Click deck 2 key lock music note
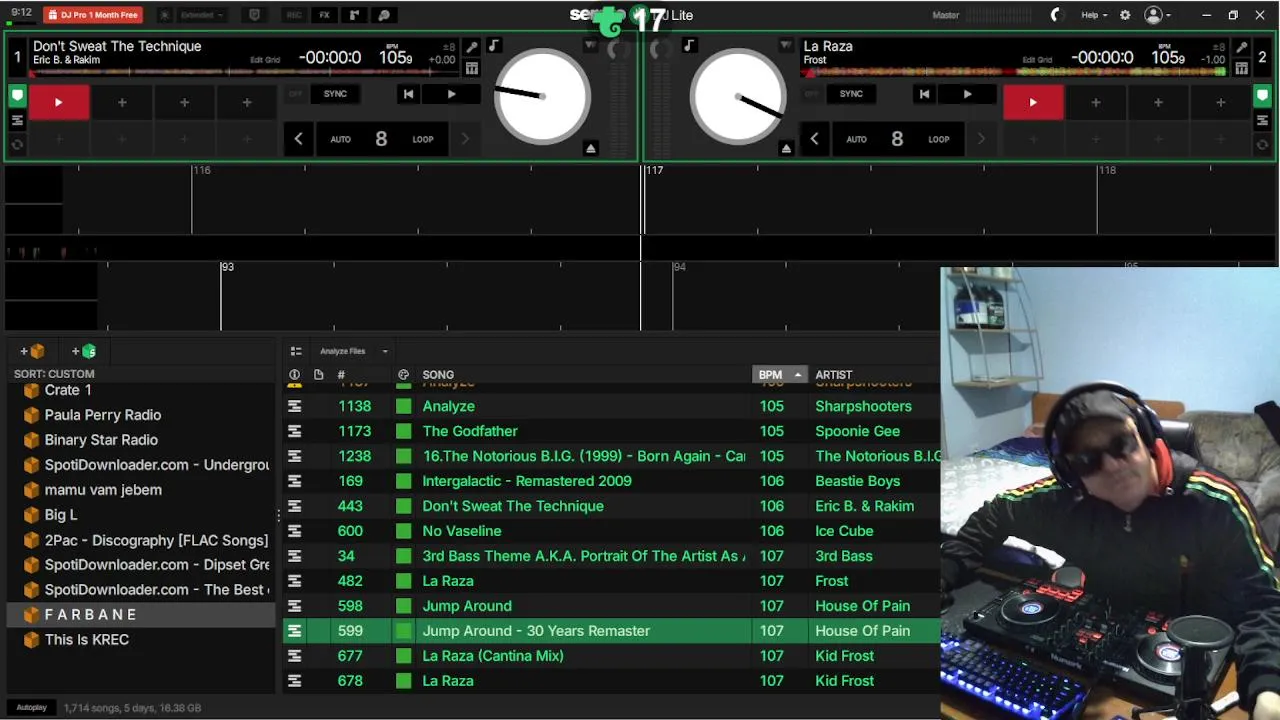The image size is (1280, 720). (x=689, y=46)
